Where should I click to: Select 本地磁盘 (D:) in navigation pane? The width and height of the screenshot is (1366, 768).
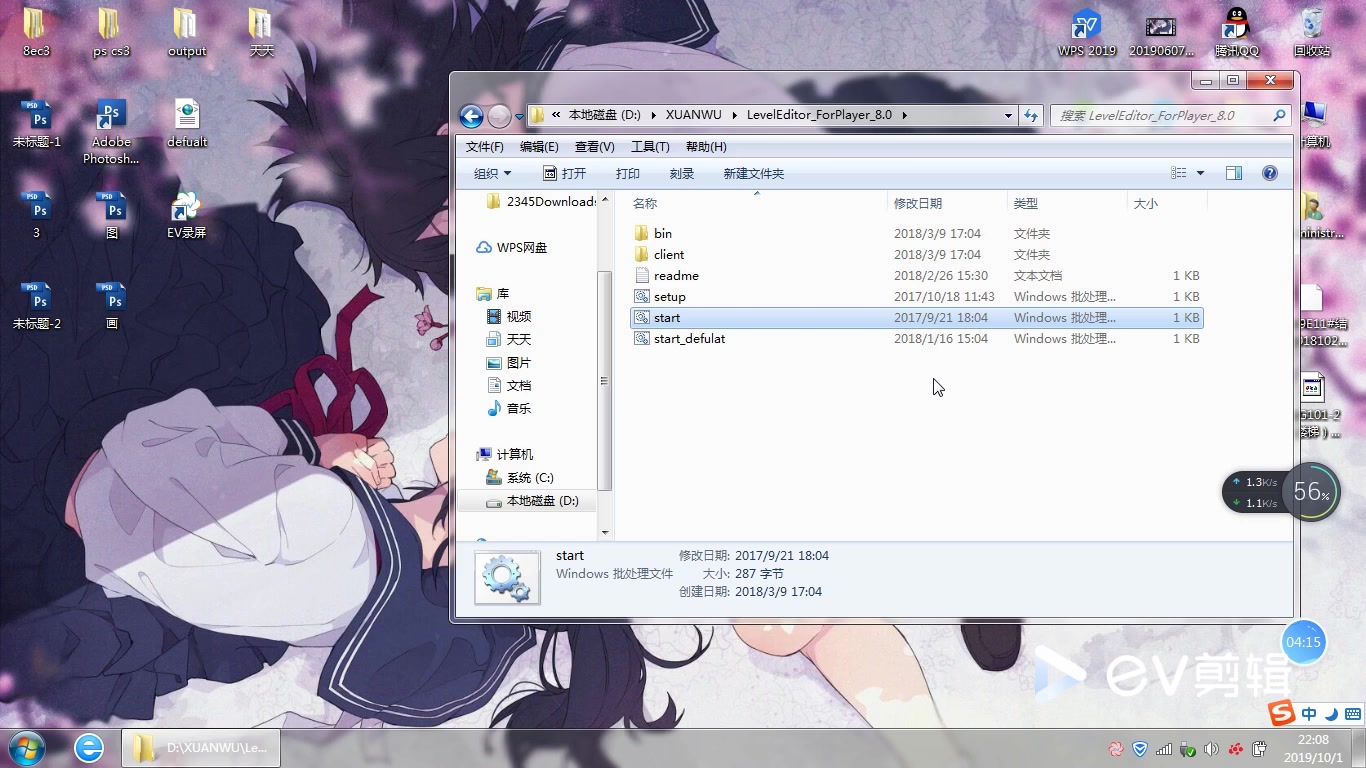[x=532, y=501]
